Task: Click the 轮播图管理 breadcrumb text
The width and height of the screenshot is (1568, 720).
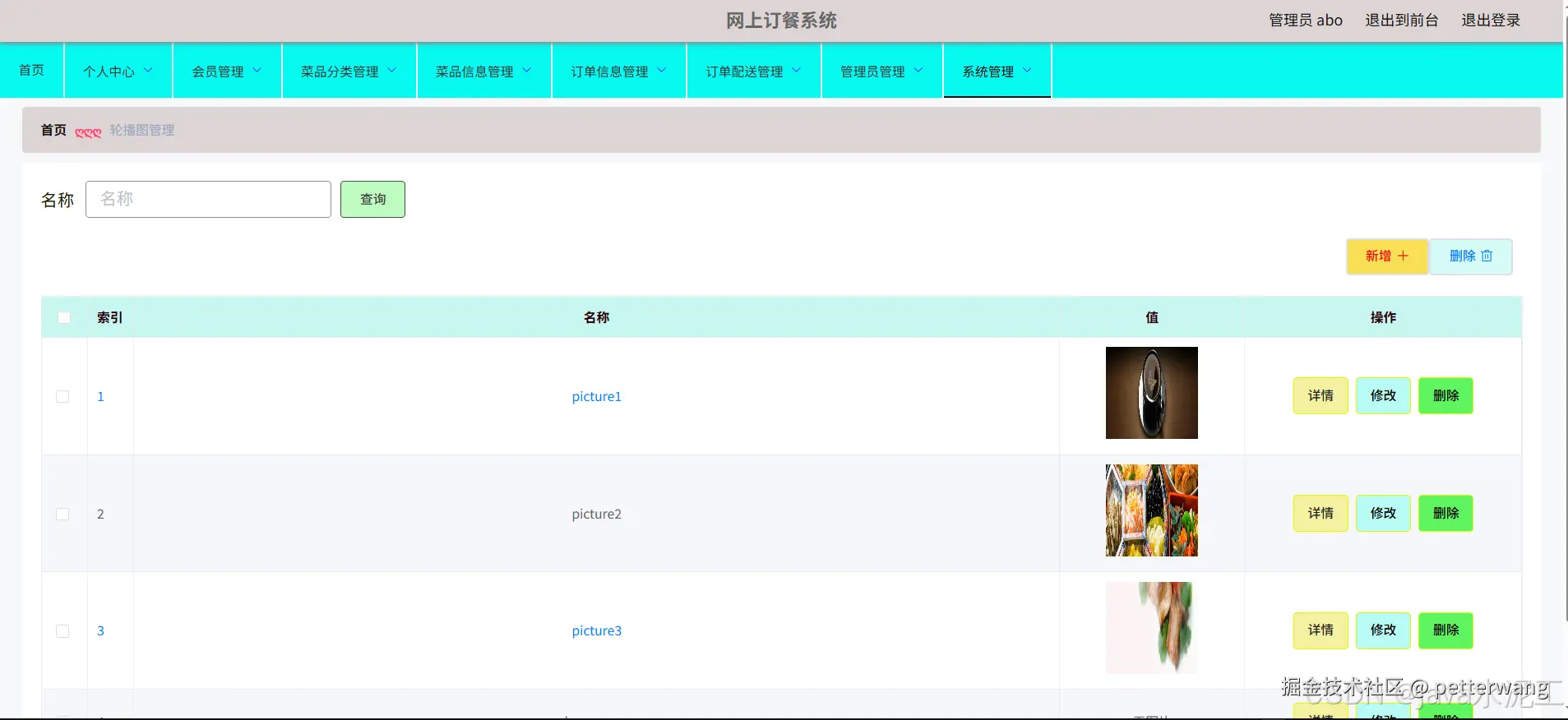Action: tap(142, 130)
